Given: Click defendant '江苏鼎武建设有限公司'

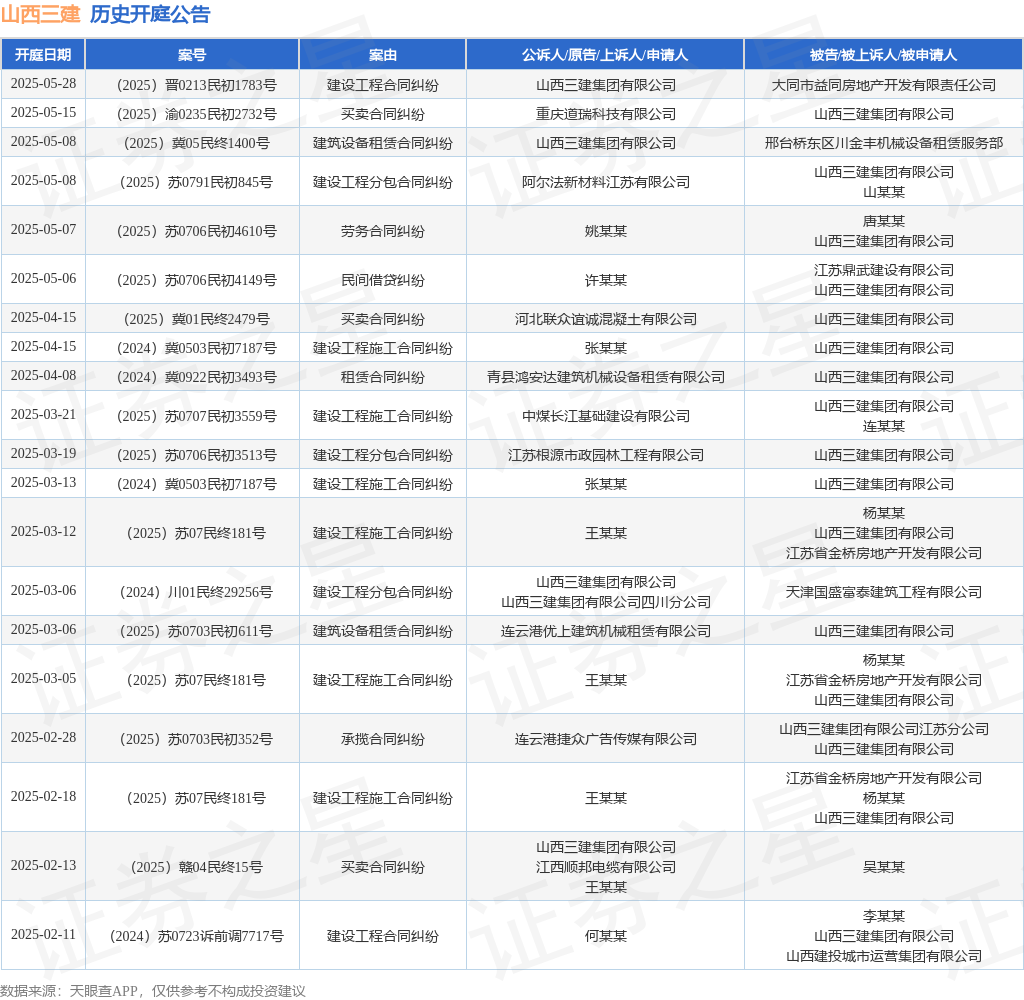Looking at the screenshot, I should pyautogui.click(x=884, y=270).
